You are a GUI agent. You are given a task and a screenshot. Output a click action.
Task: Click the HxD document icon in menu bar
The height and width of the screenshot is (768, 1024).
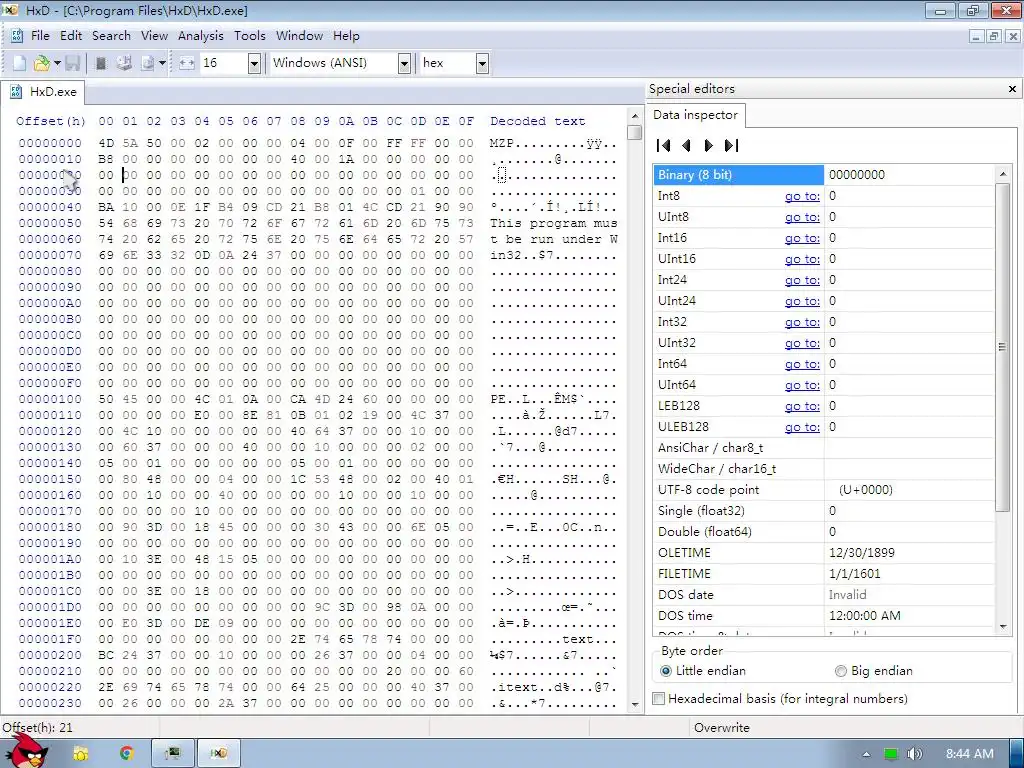[17, 36]
